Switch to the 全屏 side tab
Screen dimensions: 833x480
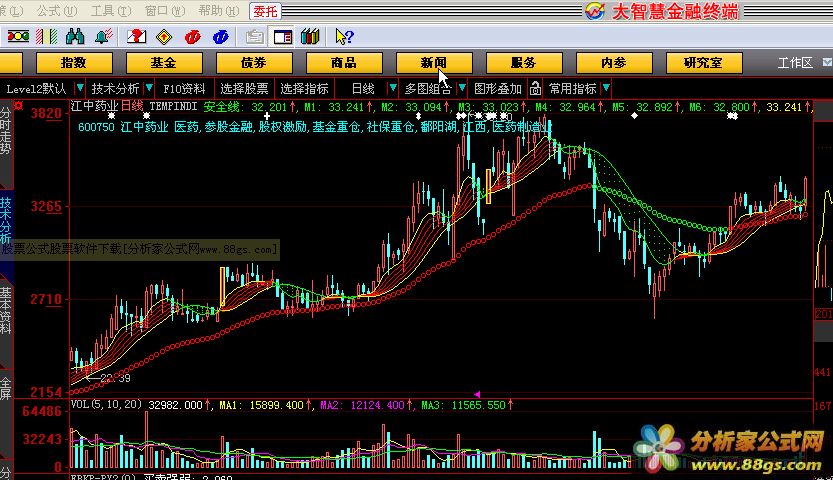[x=6, y=391]
